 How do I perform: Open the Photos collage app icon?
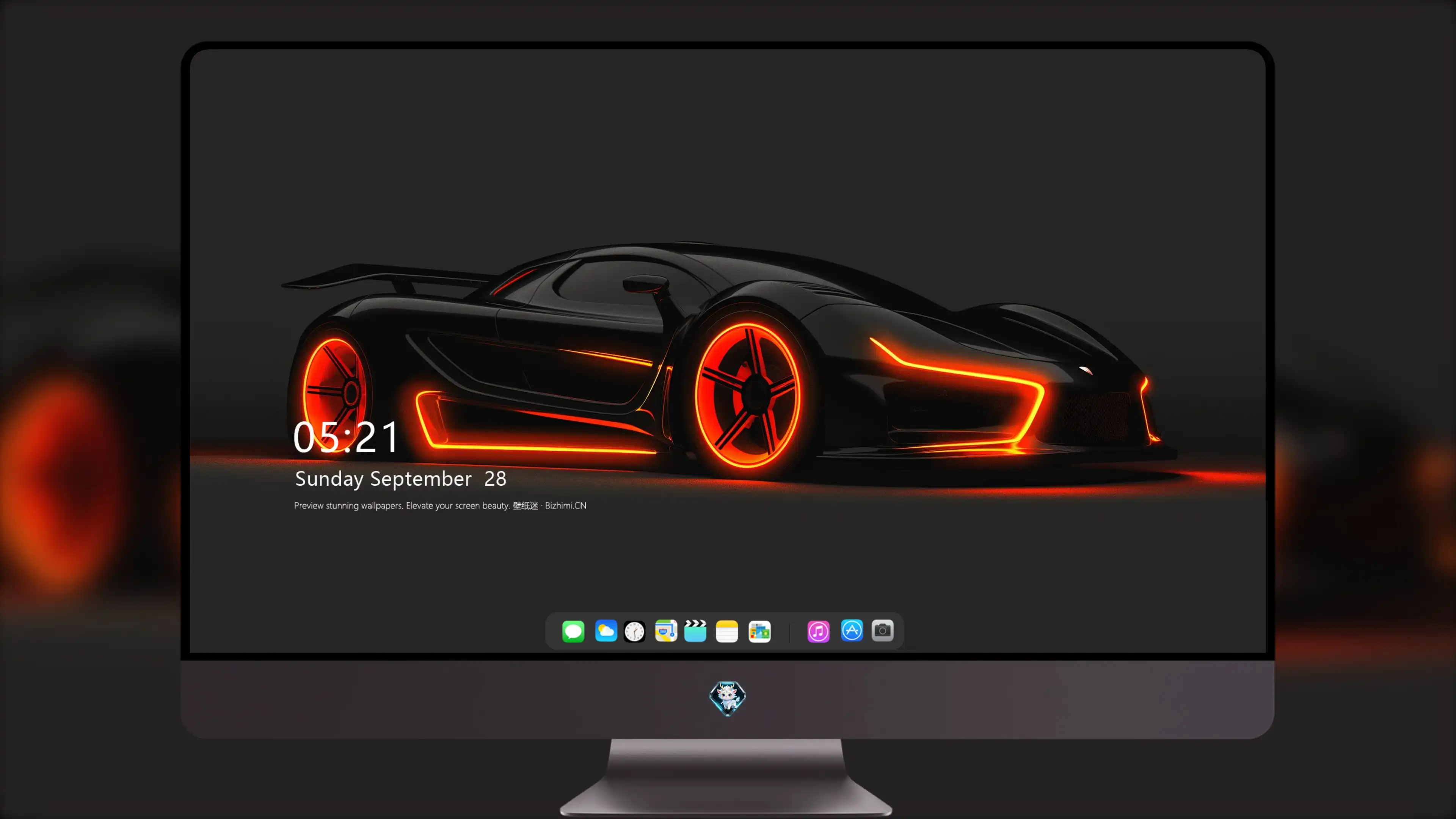tap(759, 631)
